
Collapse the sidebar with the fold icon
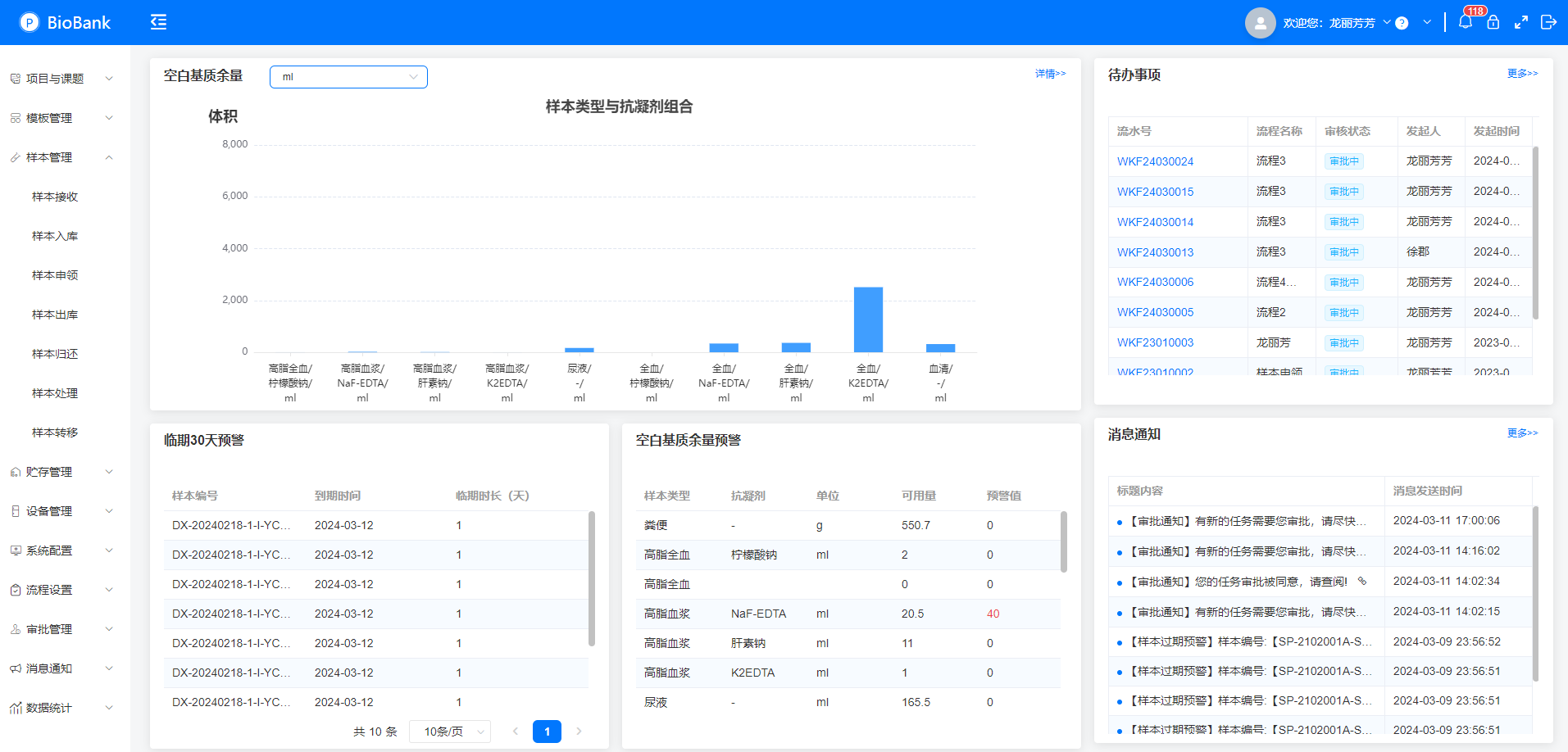tap(158, 22)
